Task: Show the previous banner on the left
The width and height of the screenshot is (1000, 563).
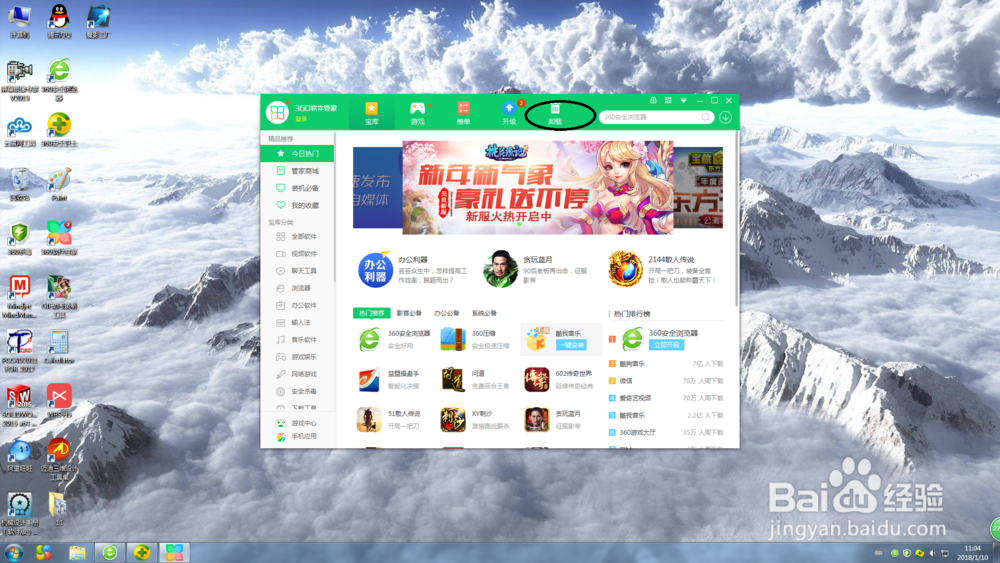Action: tap(378, 187)
